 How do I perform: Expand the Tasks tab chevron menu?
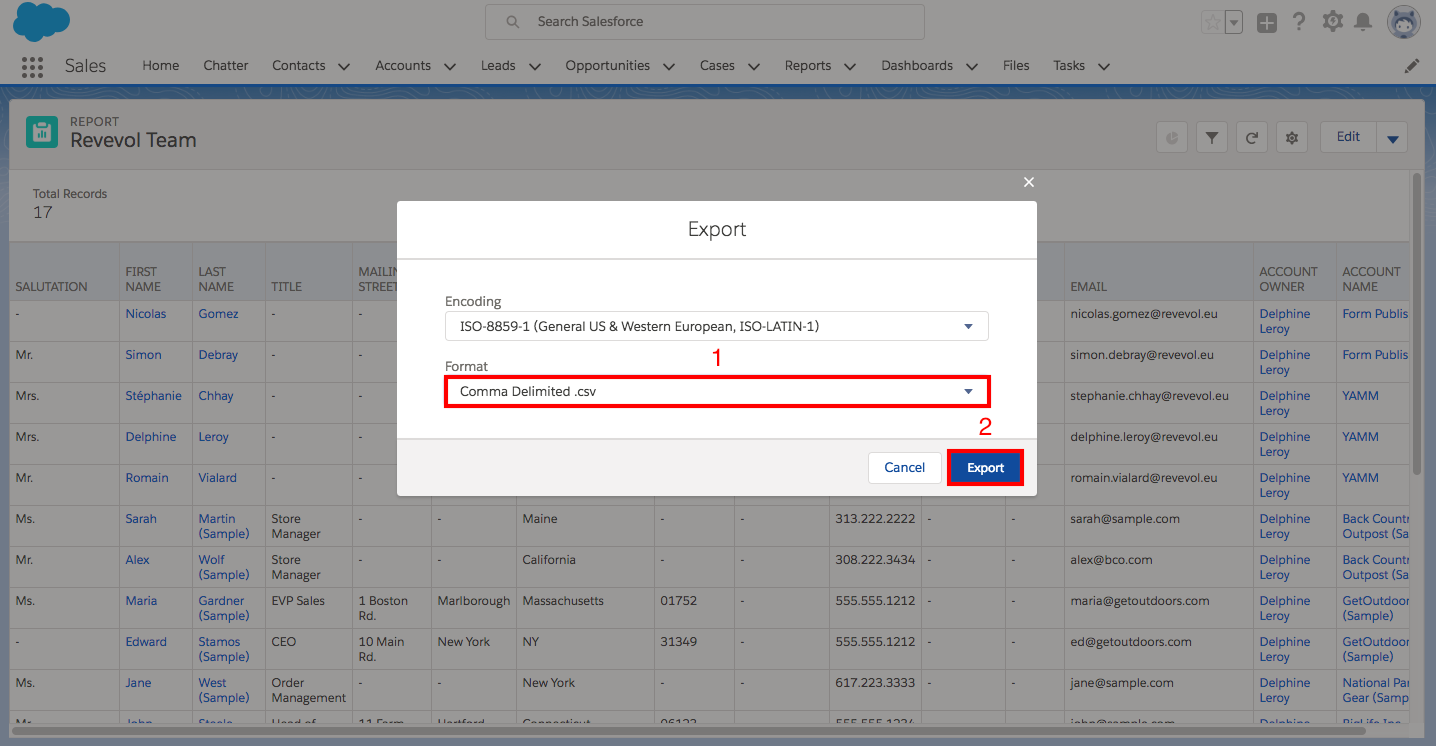point(1103,67)
